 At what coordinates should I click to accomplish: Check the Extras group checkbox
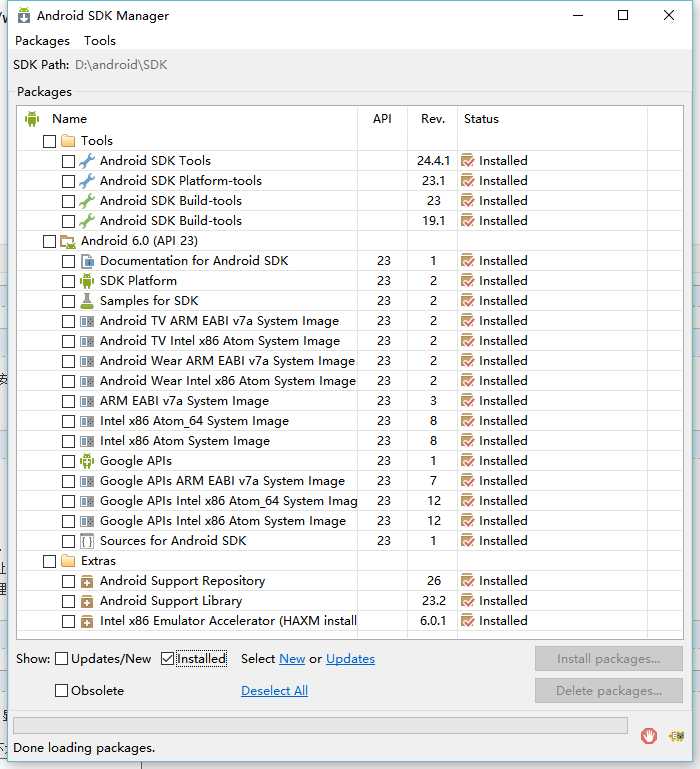point(50,562)
